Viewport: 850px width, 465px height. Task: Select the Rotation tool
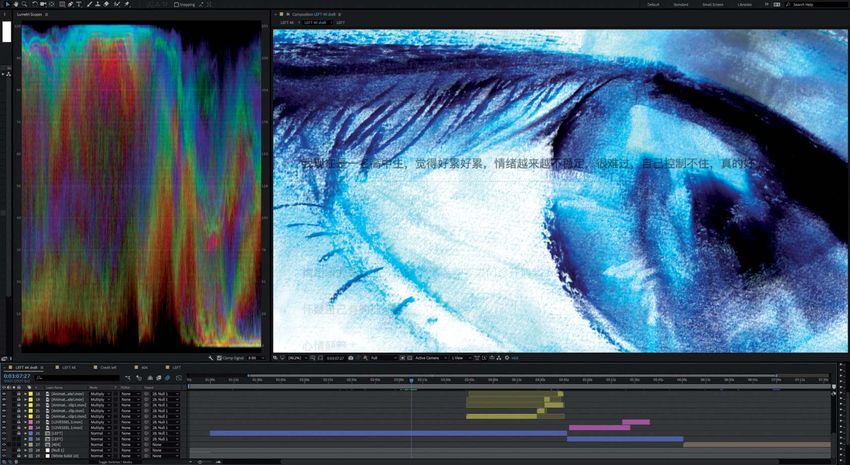click(35, 4)
